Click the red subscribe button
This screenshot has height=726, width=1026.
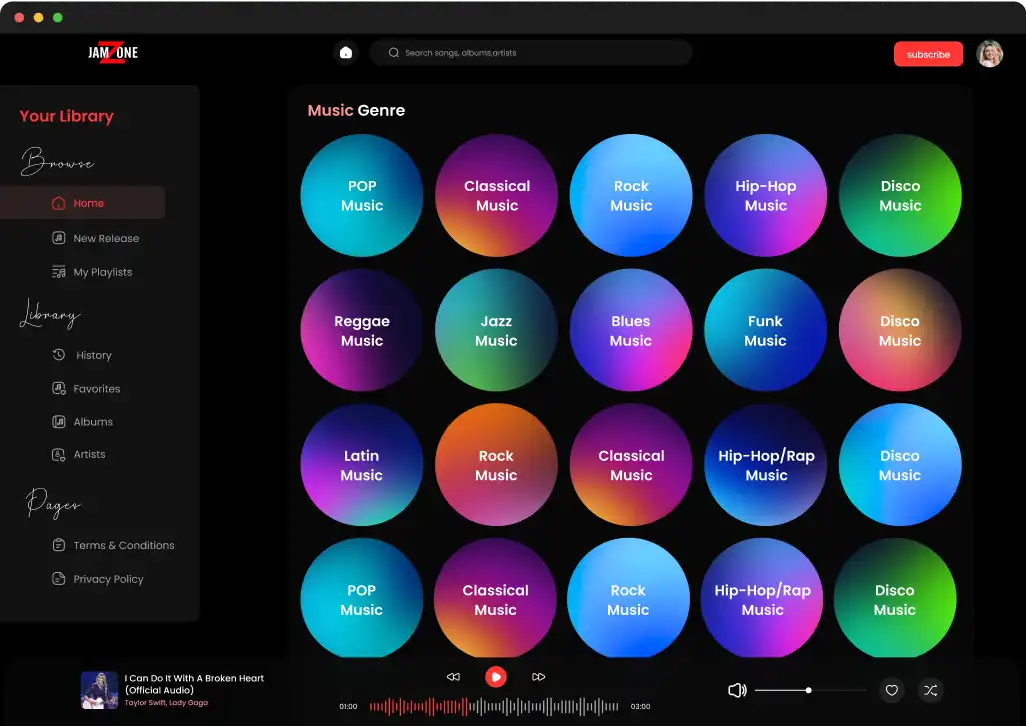pos(928,54)
